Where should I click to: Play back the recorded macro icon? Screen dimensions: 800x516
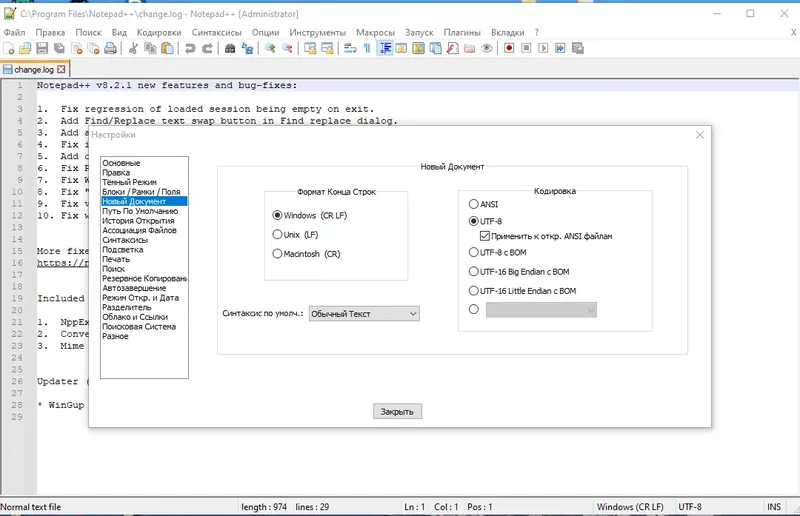[x=543, y=48]
